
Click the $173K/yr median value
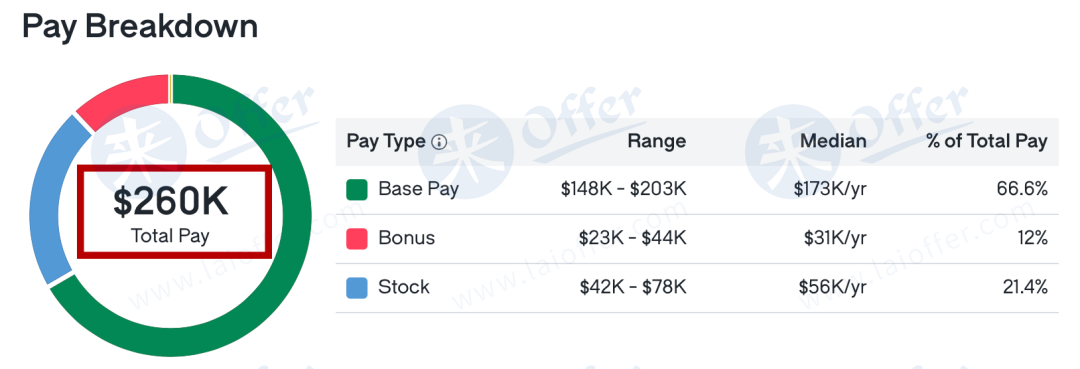point(830,190)
